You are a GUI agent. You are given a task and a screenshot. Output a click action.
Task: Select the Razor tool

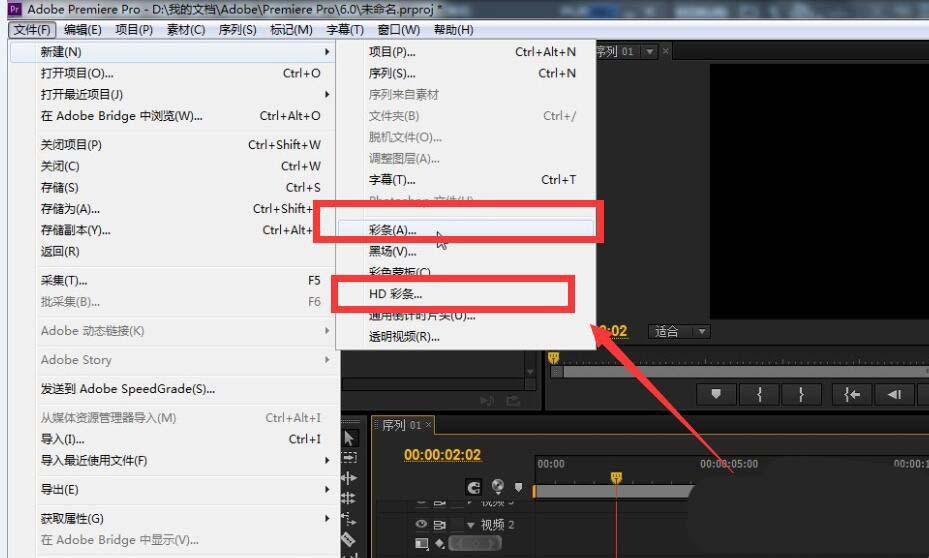point(348,540)
